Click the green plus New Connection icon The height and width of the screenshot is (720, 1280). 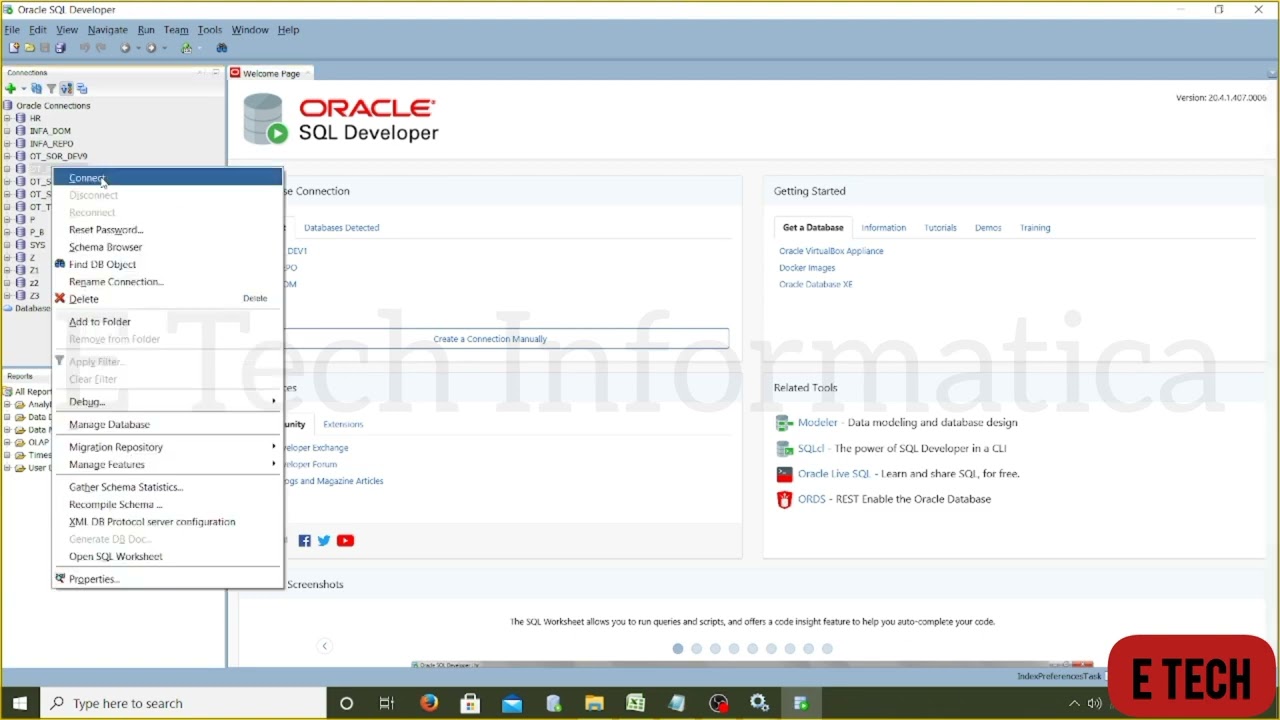pyautogui.click(x=11, y=89)
